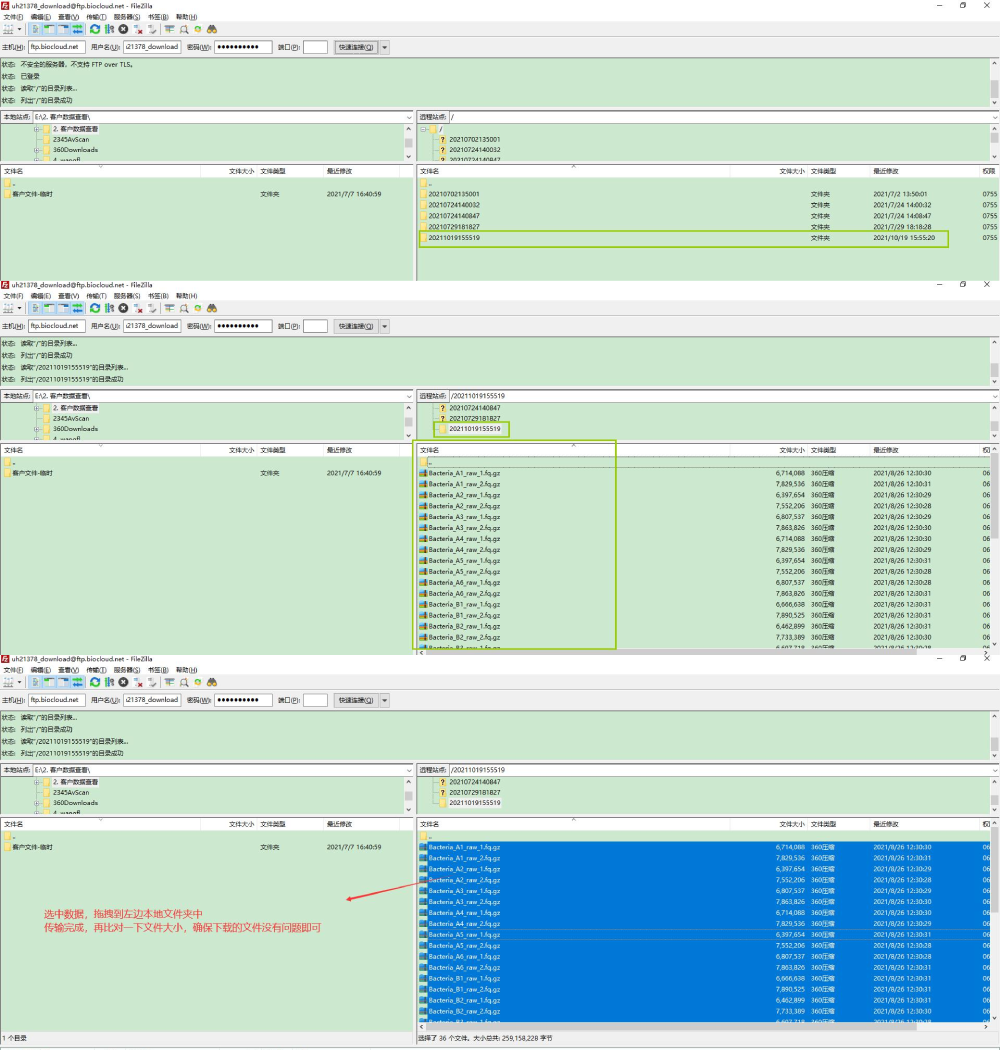Toggle transfer queue display in topmost toolbar
Viewport: 1000px width, 1050px height.
tap(77, 29)
